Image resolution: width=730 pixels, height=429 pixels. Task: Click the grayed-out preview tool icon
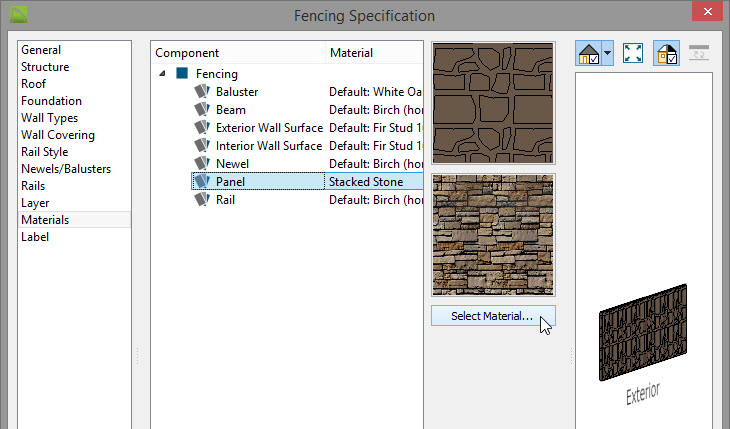click(699, 53)
